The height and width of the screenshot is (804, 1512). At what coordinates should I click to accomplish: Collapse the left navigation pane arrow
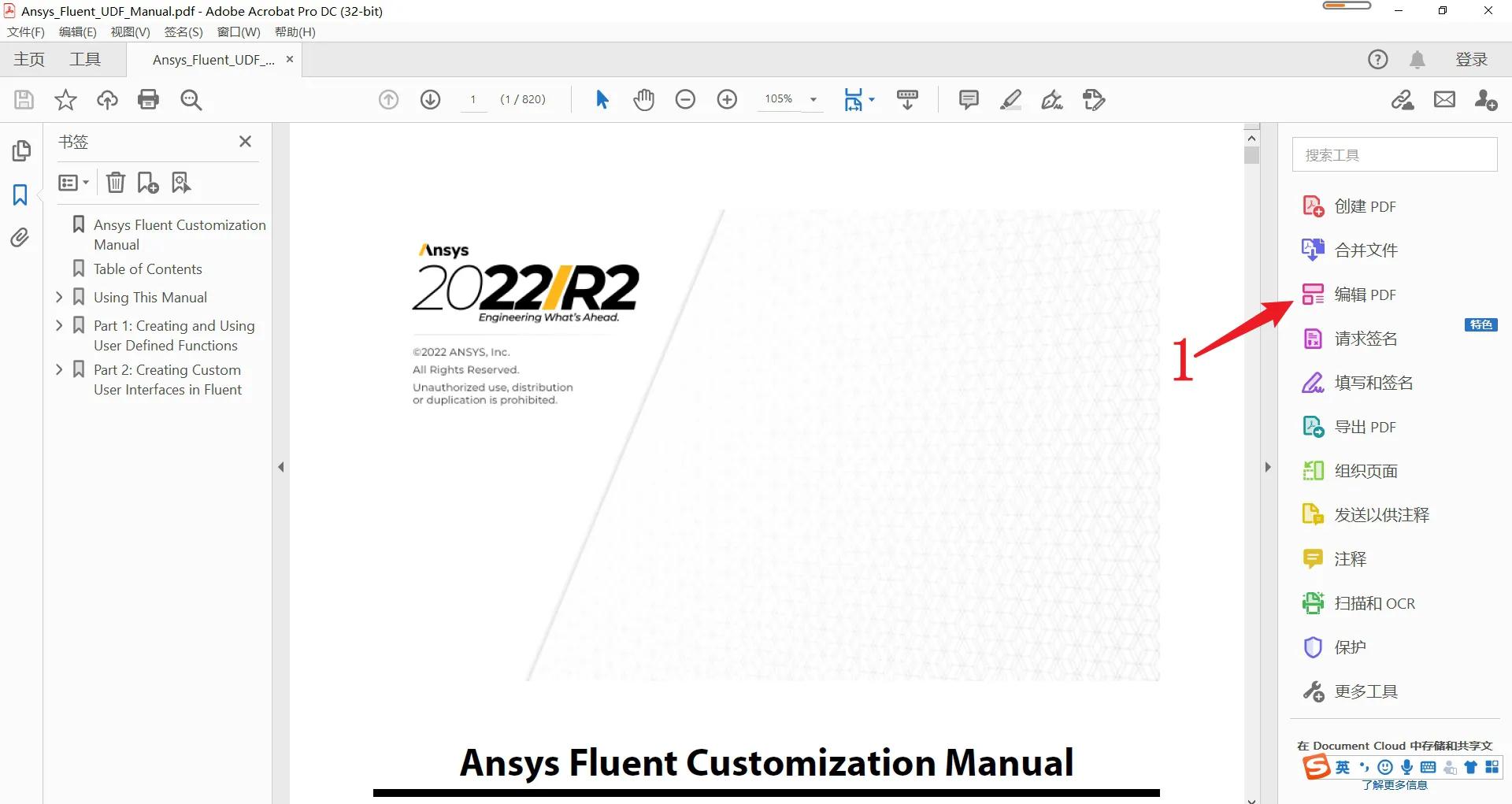coord(281,467)
